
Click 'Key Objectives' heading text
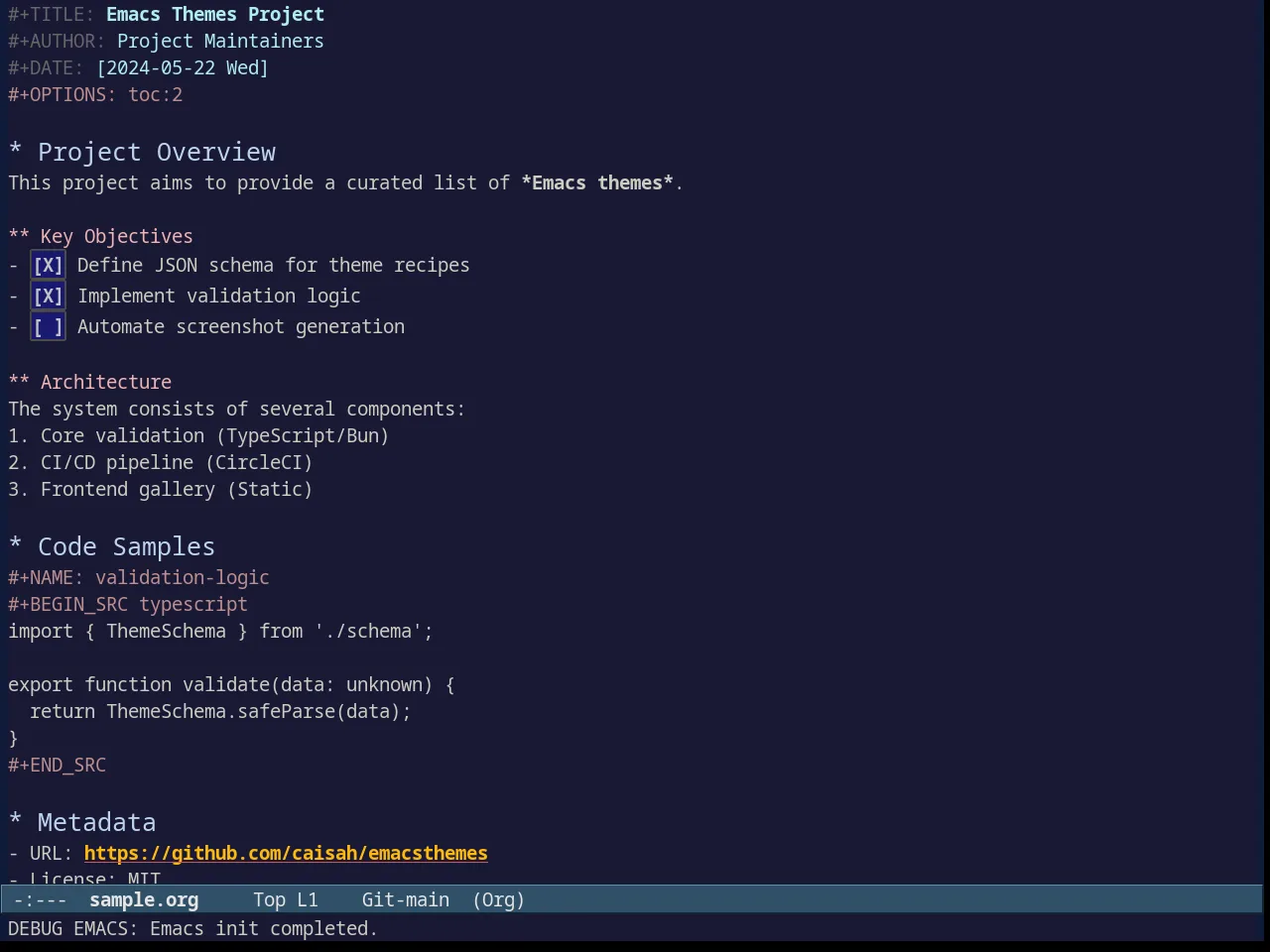click(x=117, y=236)
